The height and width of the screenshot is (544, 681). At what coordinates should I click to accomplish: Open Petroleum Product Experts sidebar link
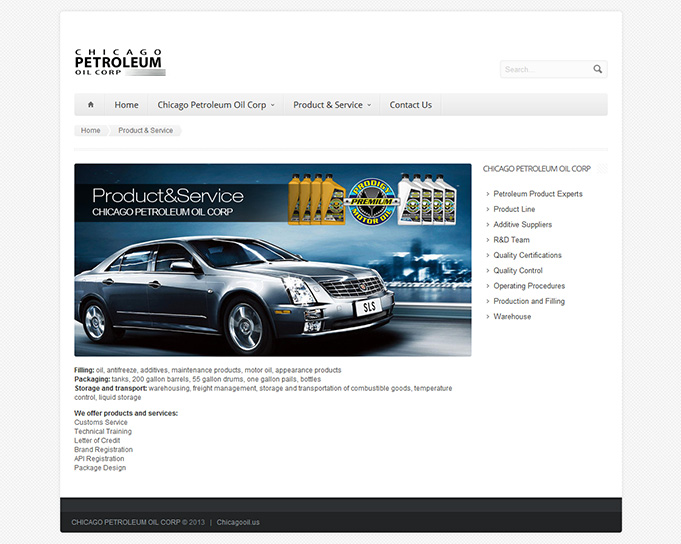pyautogui.click(x=538, y=194)
